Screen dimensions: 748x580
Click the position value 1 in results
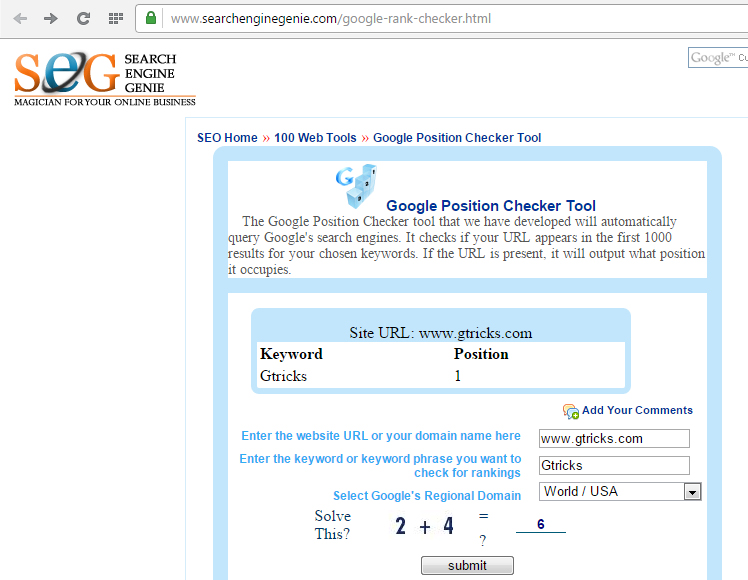coord(457,376)
